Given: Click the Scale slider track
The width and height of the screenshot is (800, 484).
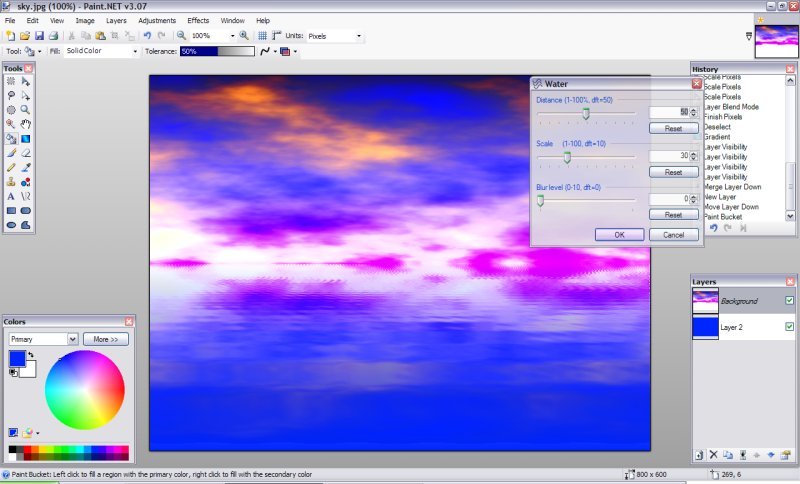Looking at the screenshot, I should [600, 157].
